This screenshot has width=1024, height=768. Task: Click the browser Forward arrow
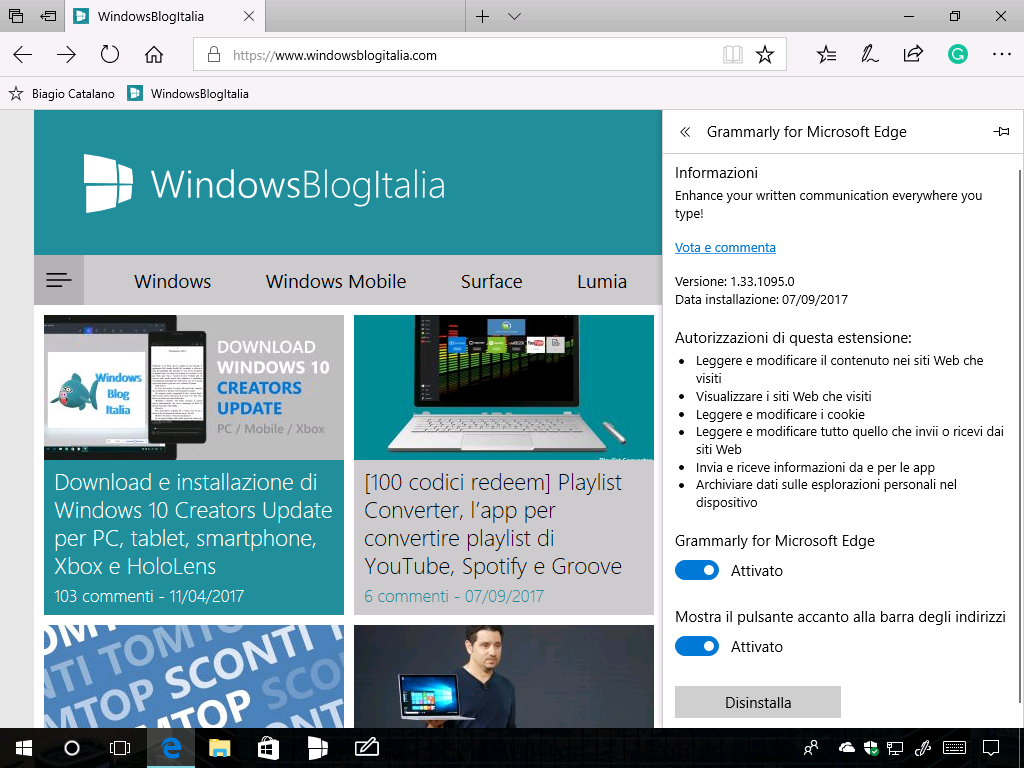tap(66, 55)
